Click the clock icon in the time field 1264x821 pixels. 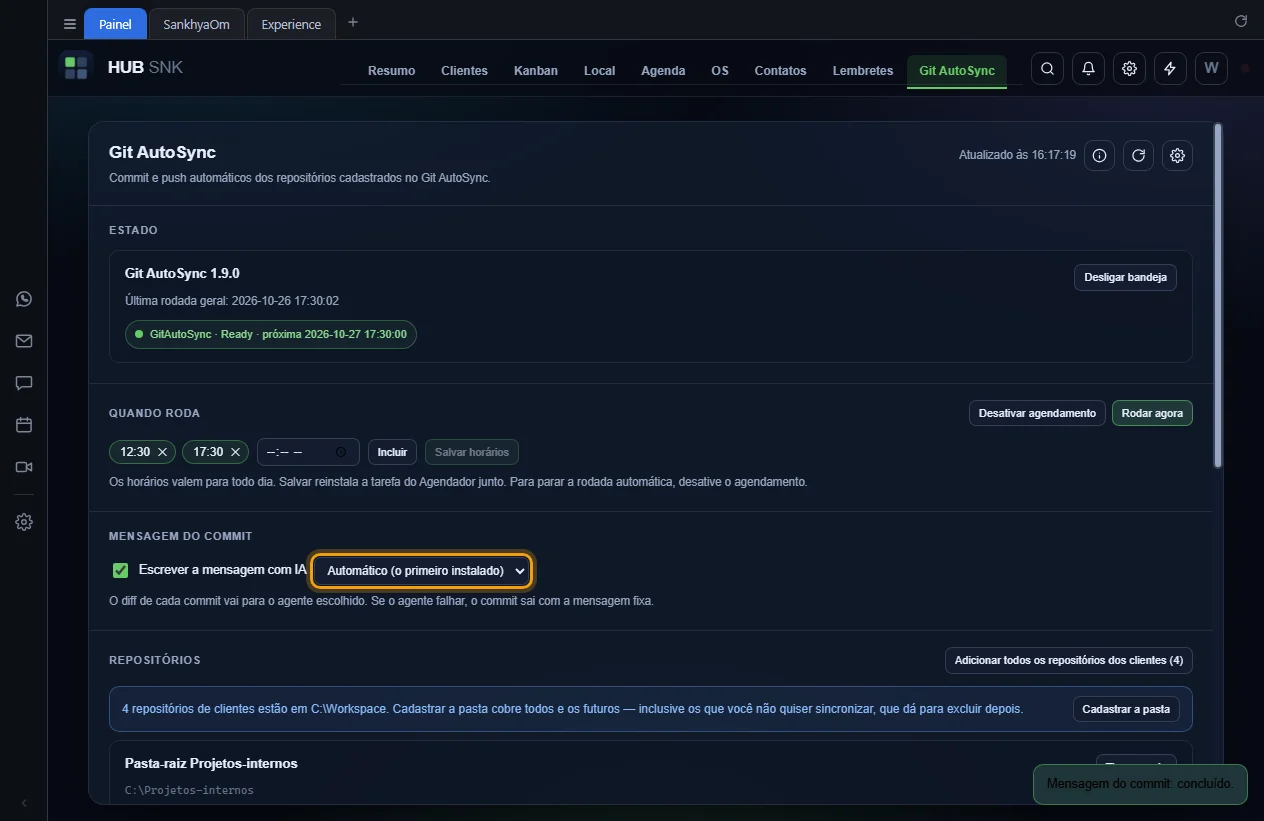point(341,452)
